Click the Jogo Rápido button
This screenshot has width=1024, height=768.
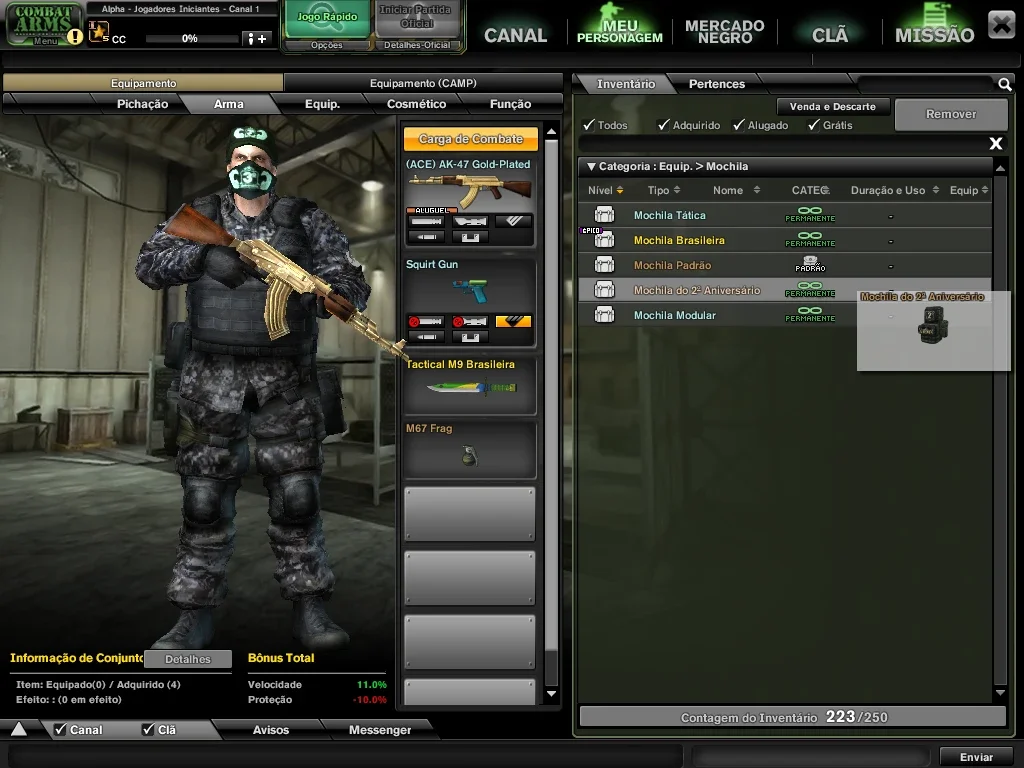(x=327, y=18)
